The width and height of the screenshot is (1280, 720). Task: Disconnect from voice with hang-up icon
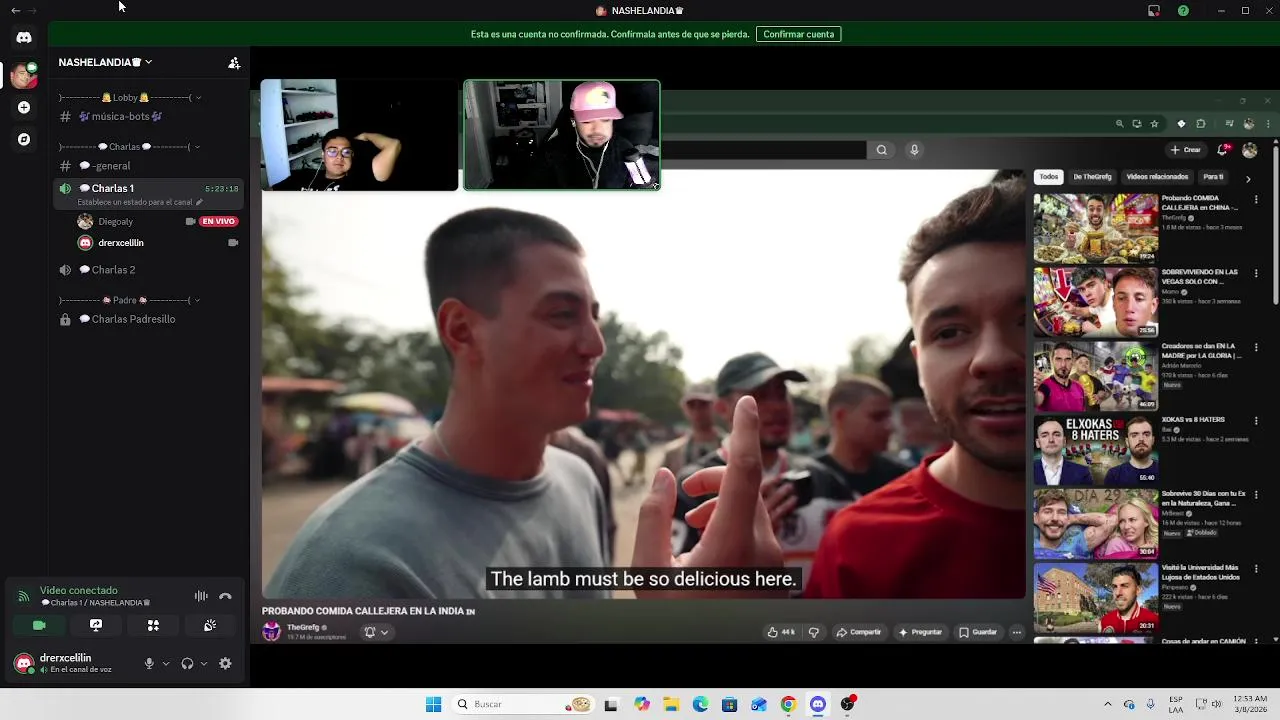coord(225,596)
